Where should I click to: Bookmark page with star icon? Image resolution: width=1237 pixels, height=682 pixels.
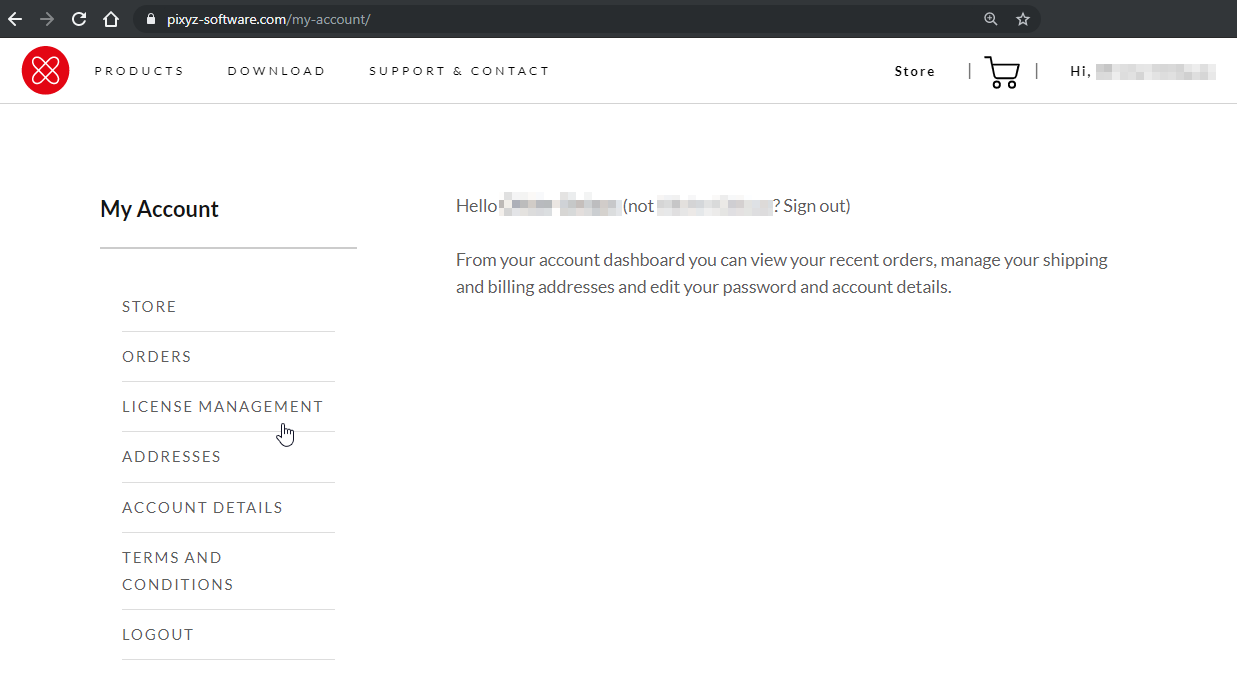click(1022, 19)
